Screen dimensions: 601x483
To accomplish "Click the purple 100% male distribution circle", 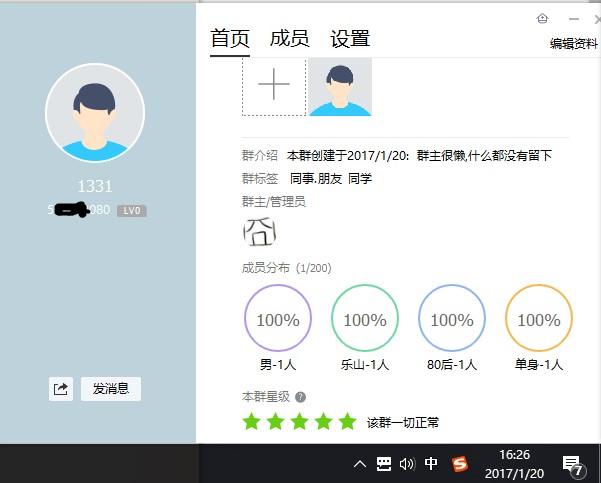I will [278, 318].
